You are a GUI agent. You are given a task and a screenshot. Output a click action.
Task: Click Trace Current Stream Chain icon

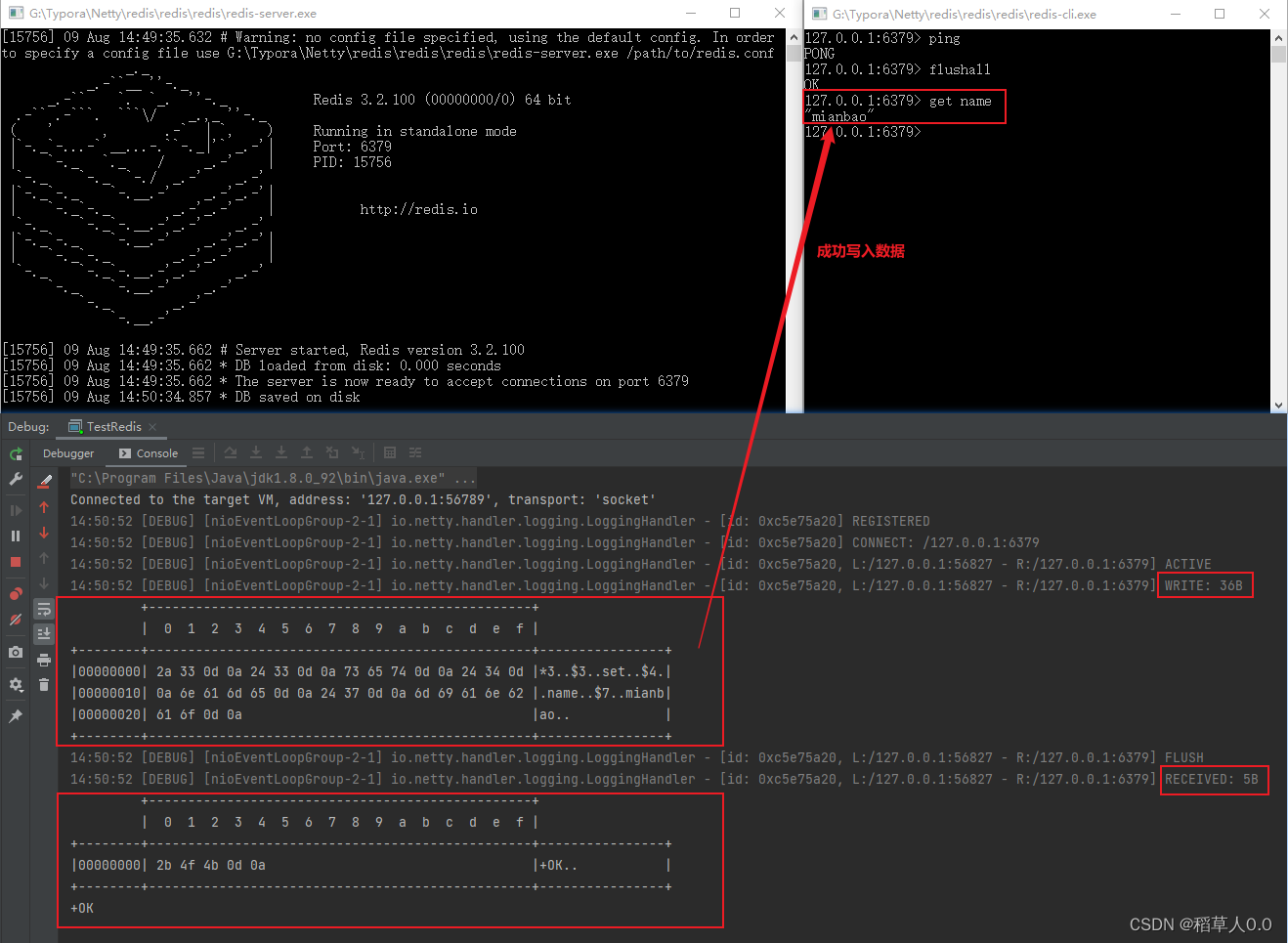point(415,452)
